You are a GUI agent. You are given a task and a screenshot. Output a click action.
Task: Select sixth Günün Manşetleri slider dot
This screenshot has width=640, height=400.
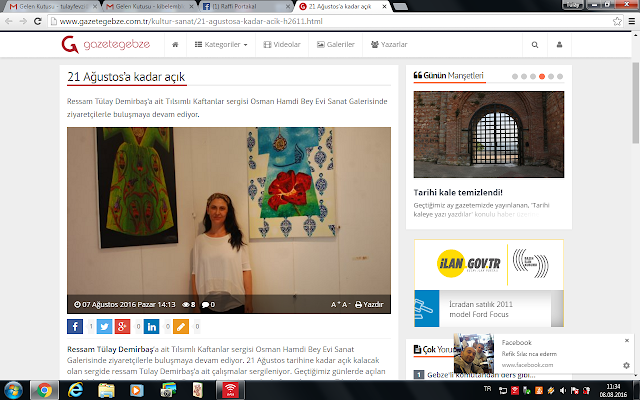tap(560, 76)
